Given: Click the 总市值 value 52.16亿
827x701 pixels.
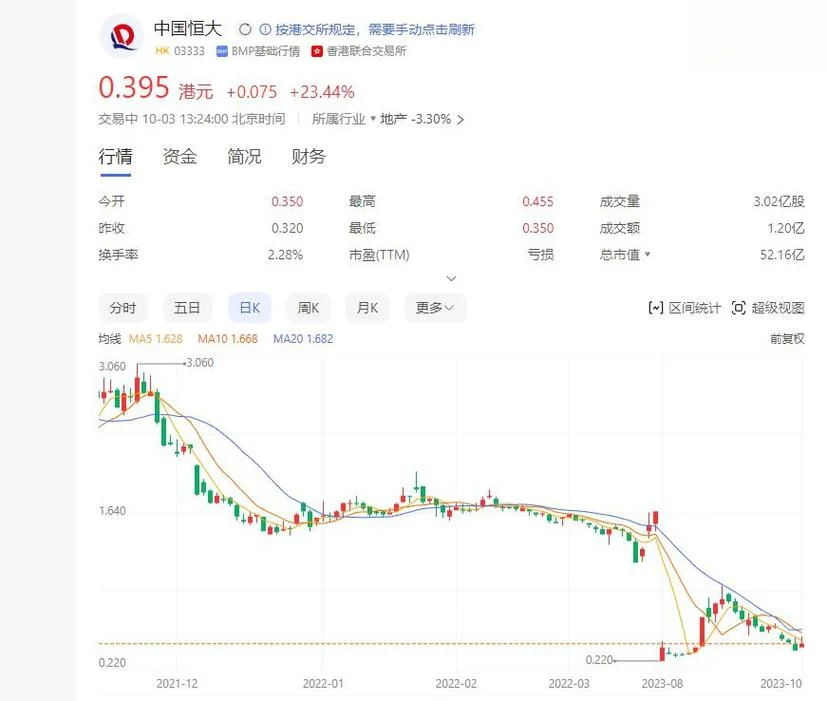Looking at the screenshot, I should pyautogui.click(x=782, y=255).
